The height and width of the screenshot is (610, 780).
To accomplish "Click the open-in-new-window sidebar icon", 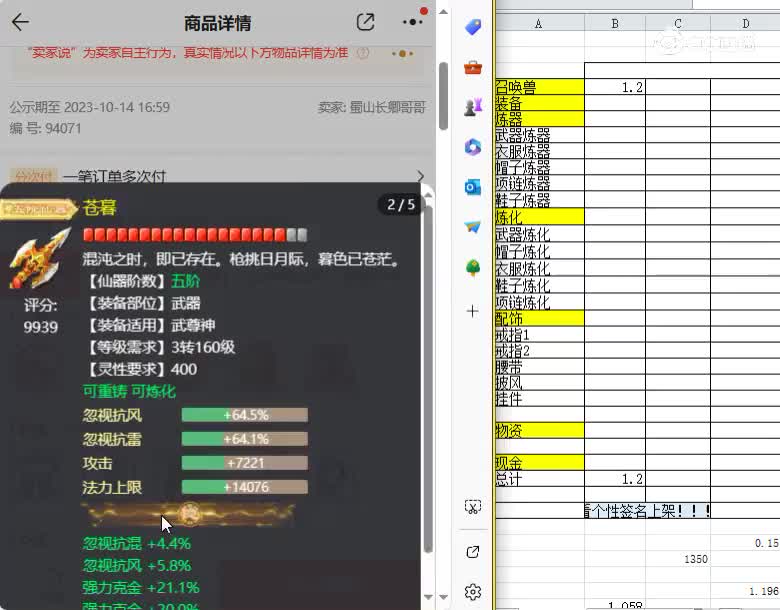I will click(473, 552).
